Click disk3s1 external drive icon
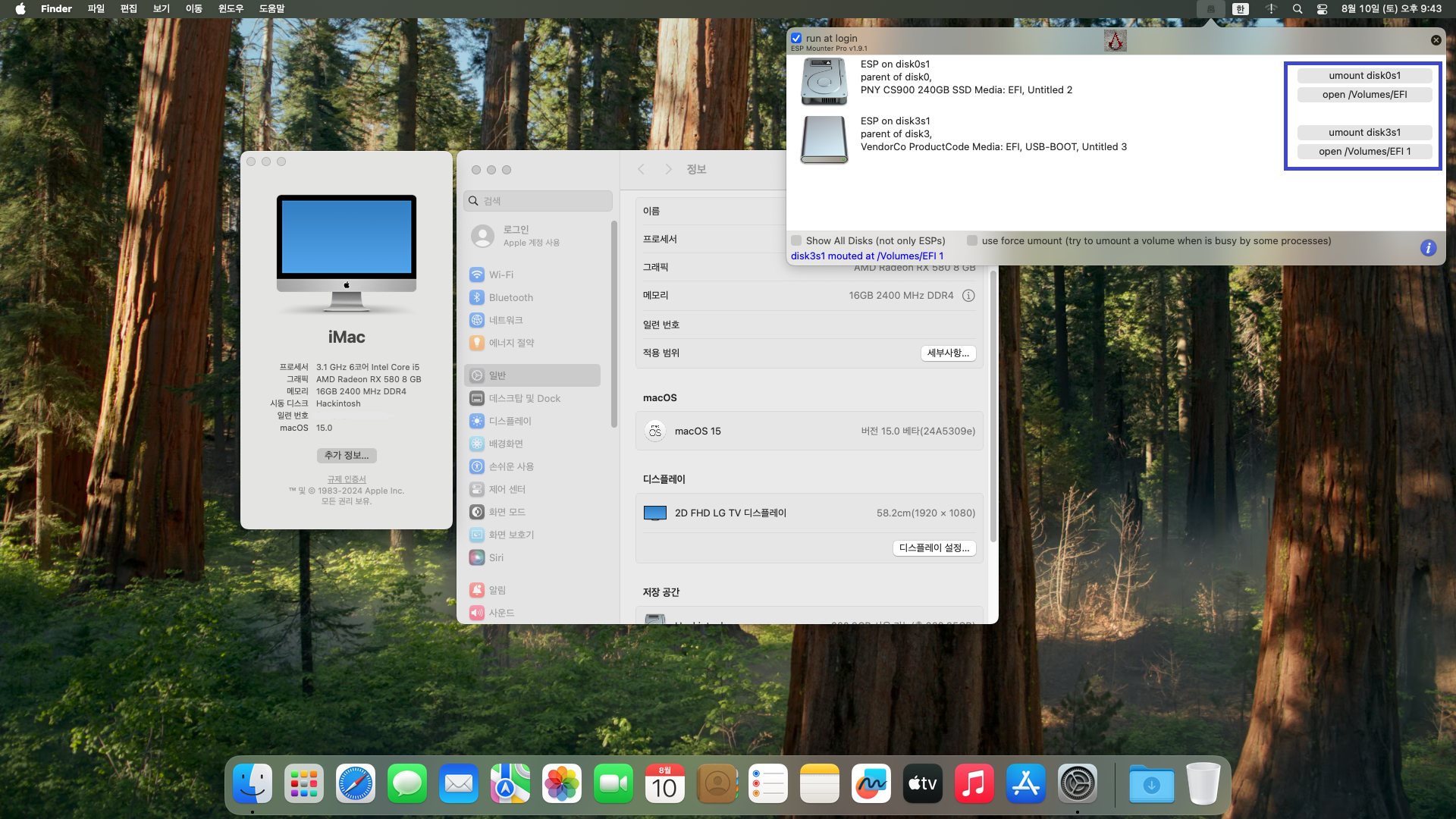 824,140
